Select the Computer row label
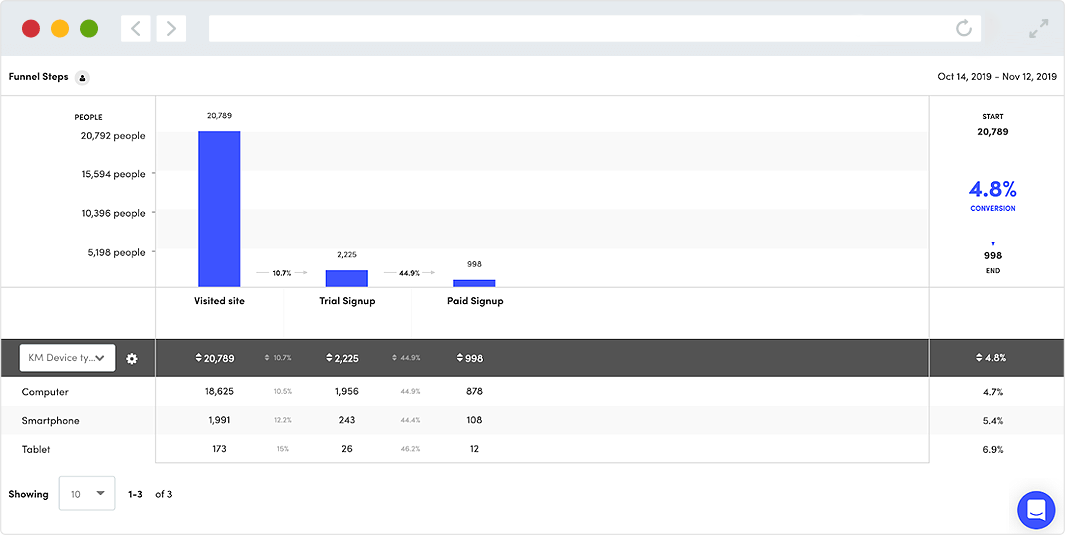The image size is (1065, 535). [45, 392]
